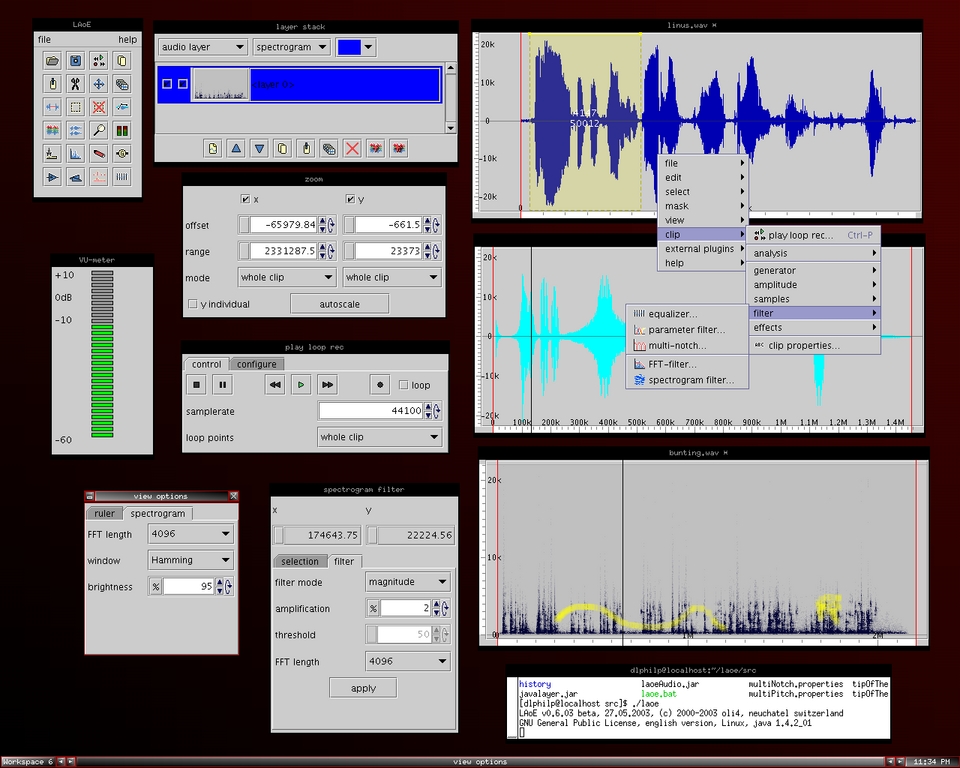Toggle the y individual checkbox
Image resolution: width=960 pixels, height=768 pixels.
193,304
